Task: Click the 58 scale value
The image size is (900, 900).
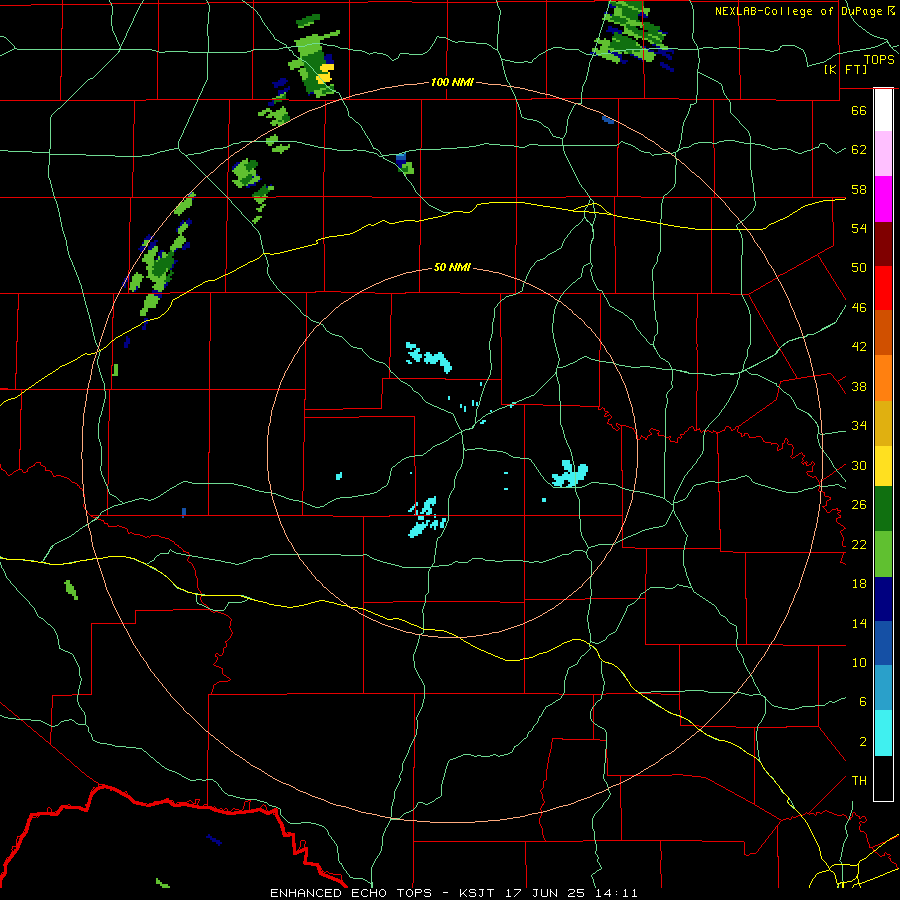Action: pos(859,189)
